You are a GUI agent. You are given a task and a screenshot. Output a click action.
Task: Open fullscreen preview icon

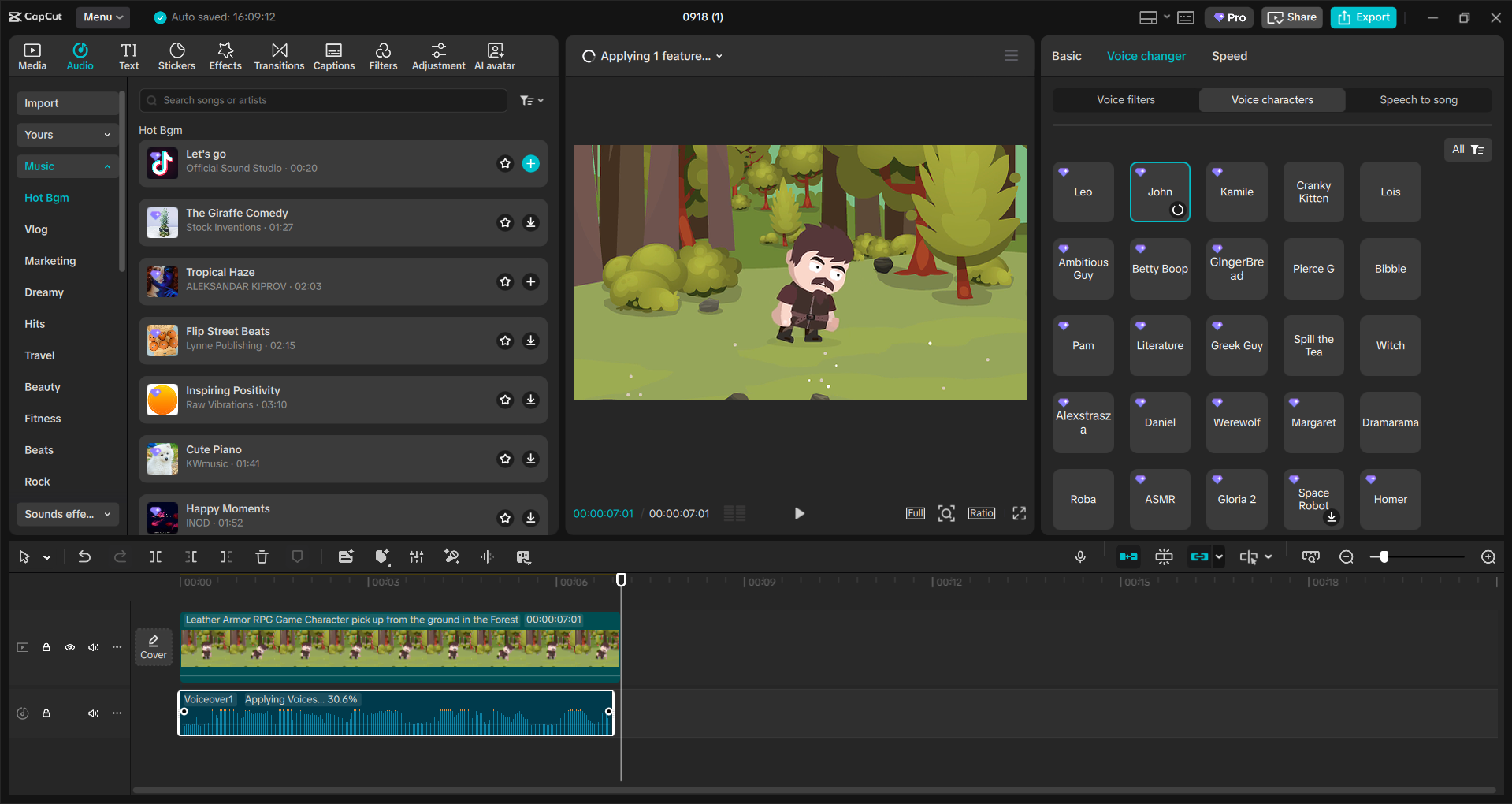[x=1019, y=514]
